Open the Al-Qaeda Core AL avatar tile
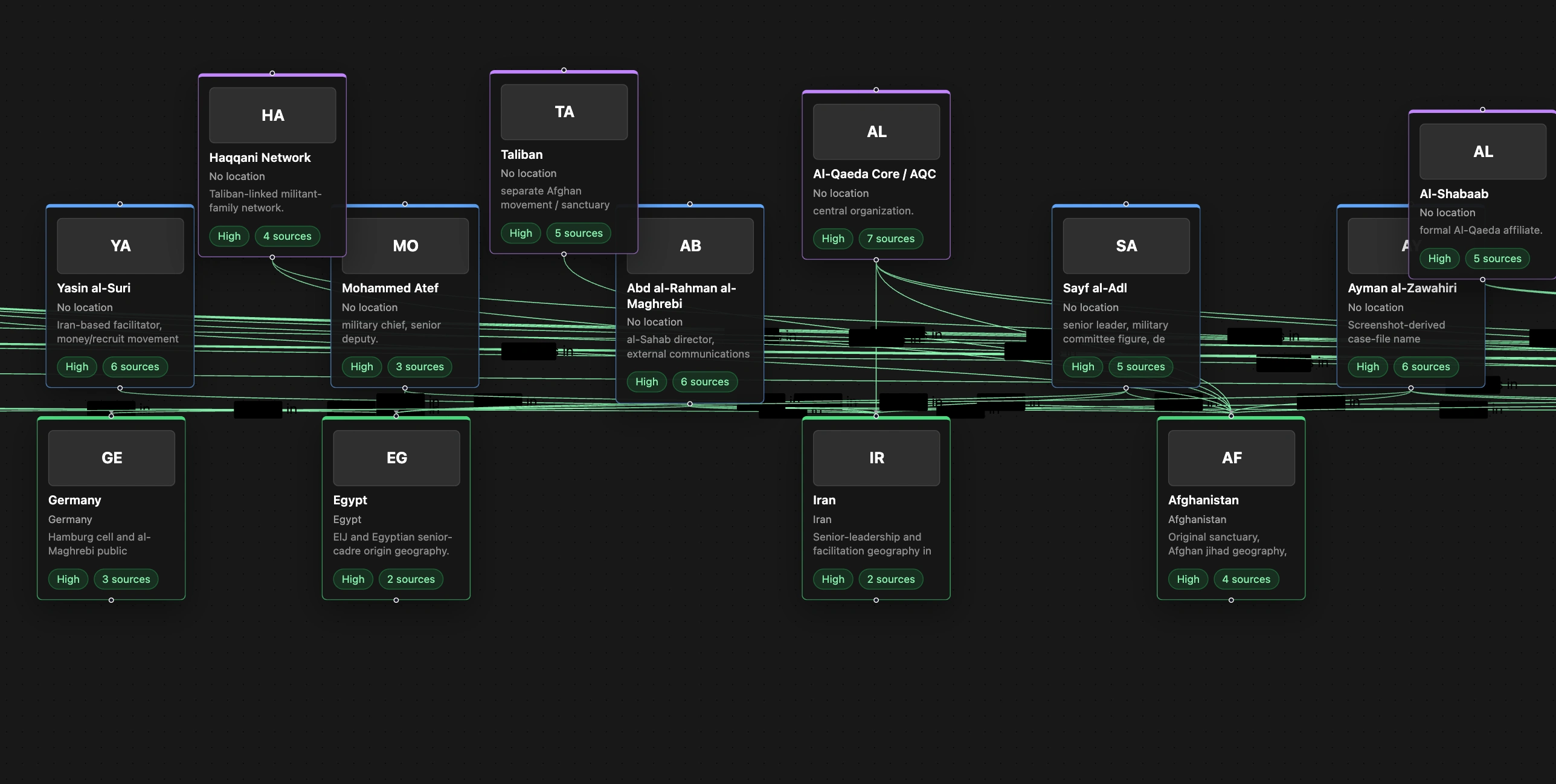 click(876, 132)
